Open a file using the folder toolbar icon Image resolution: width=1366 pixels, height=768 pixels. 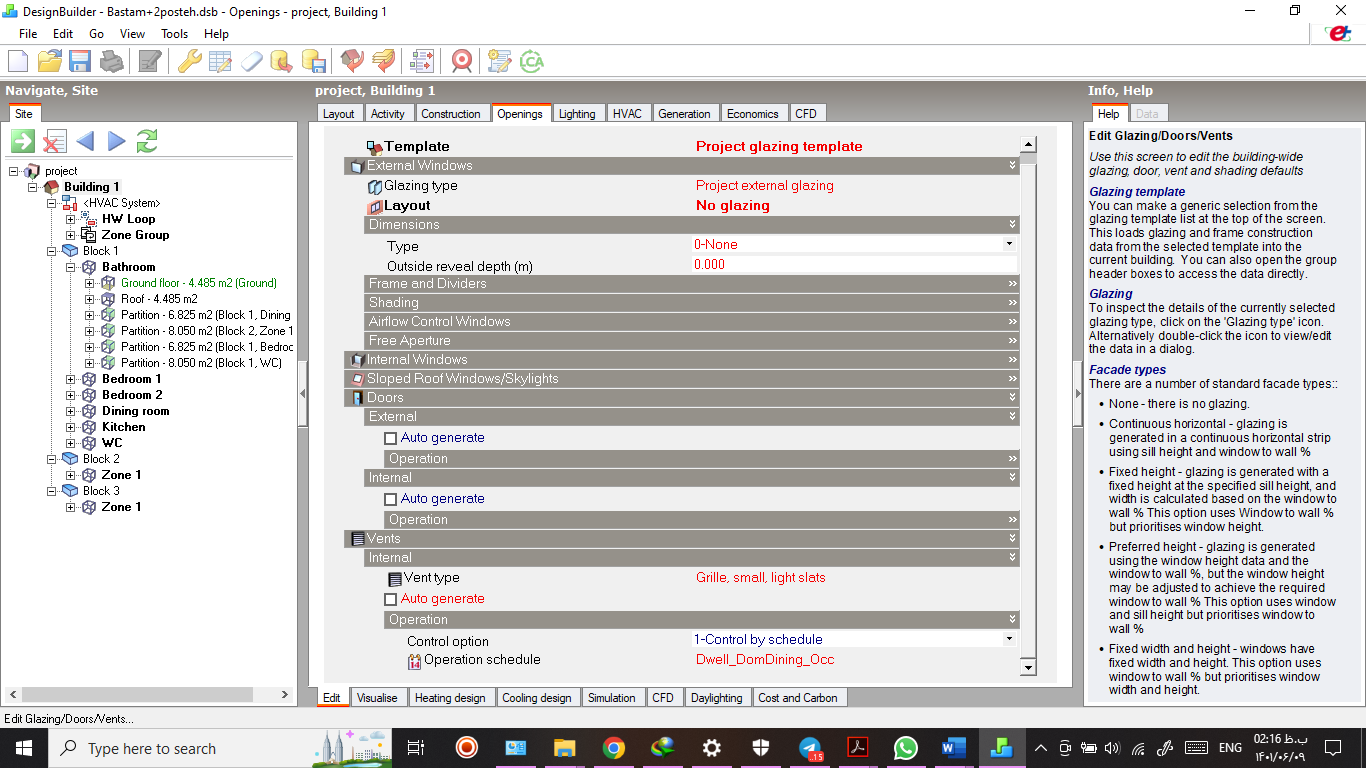49,61
